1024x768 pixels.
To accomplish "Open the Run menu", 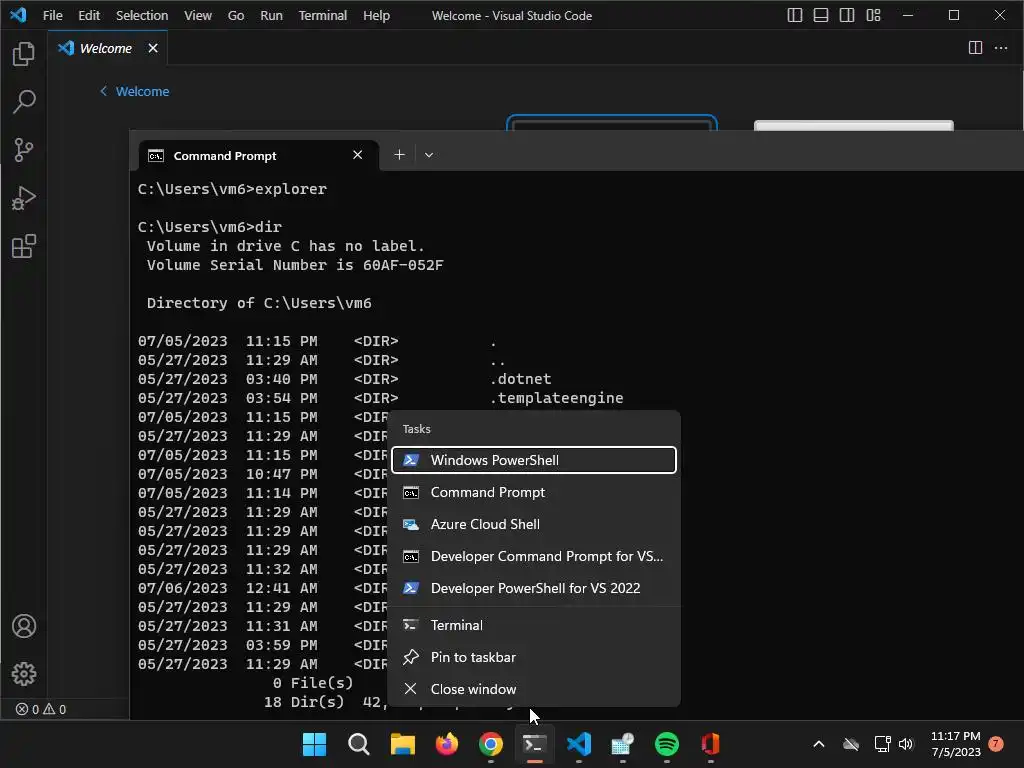I will tap(271, 15).
